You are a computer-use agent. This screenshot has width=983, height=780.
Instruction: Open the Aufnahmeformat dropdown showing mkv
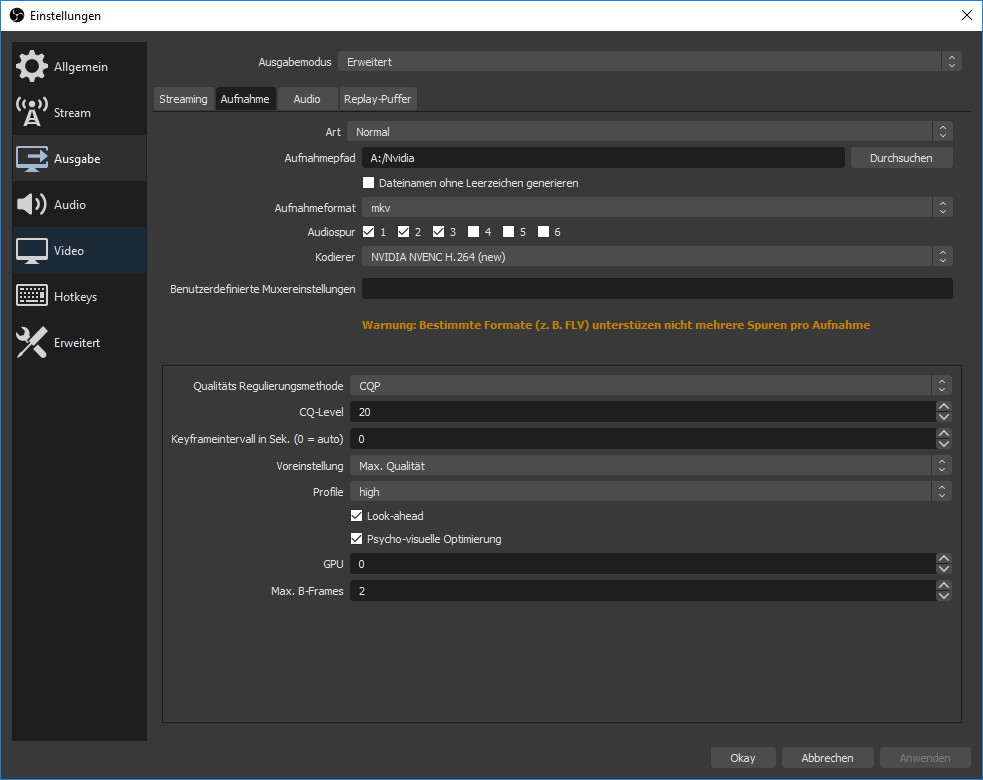pos(657,208)
